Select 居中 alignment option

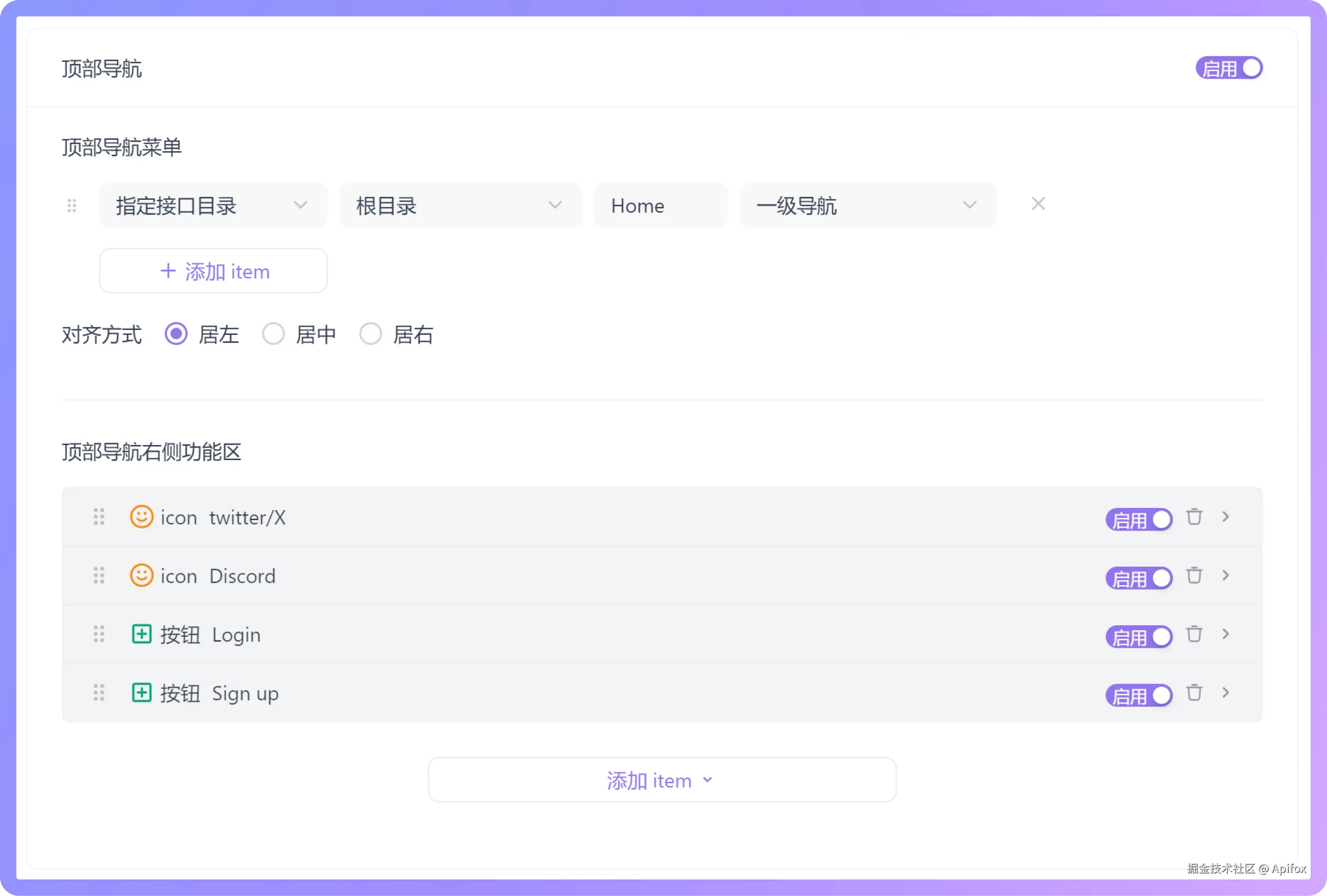(273, 334)
